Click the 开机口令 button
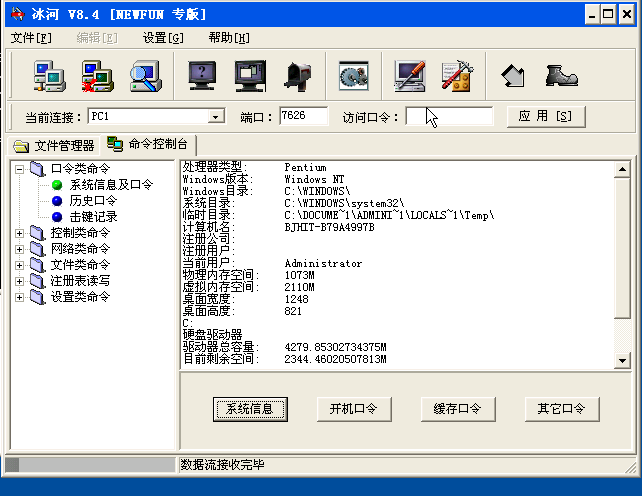This screenshot has height=496, width=642. (354, 409)
